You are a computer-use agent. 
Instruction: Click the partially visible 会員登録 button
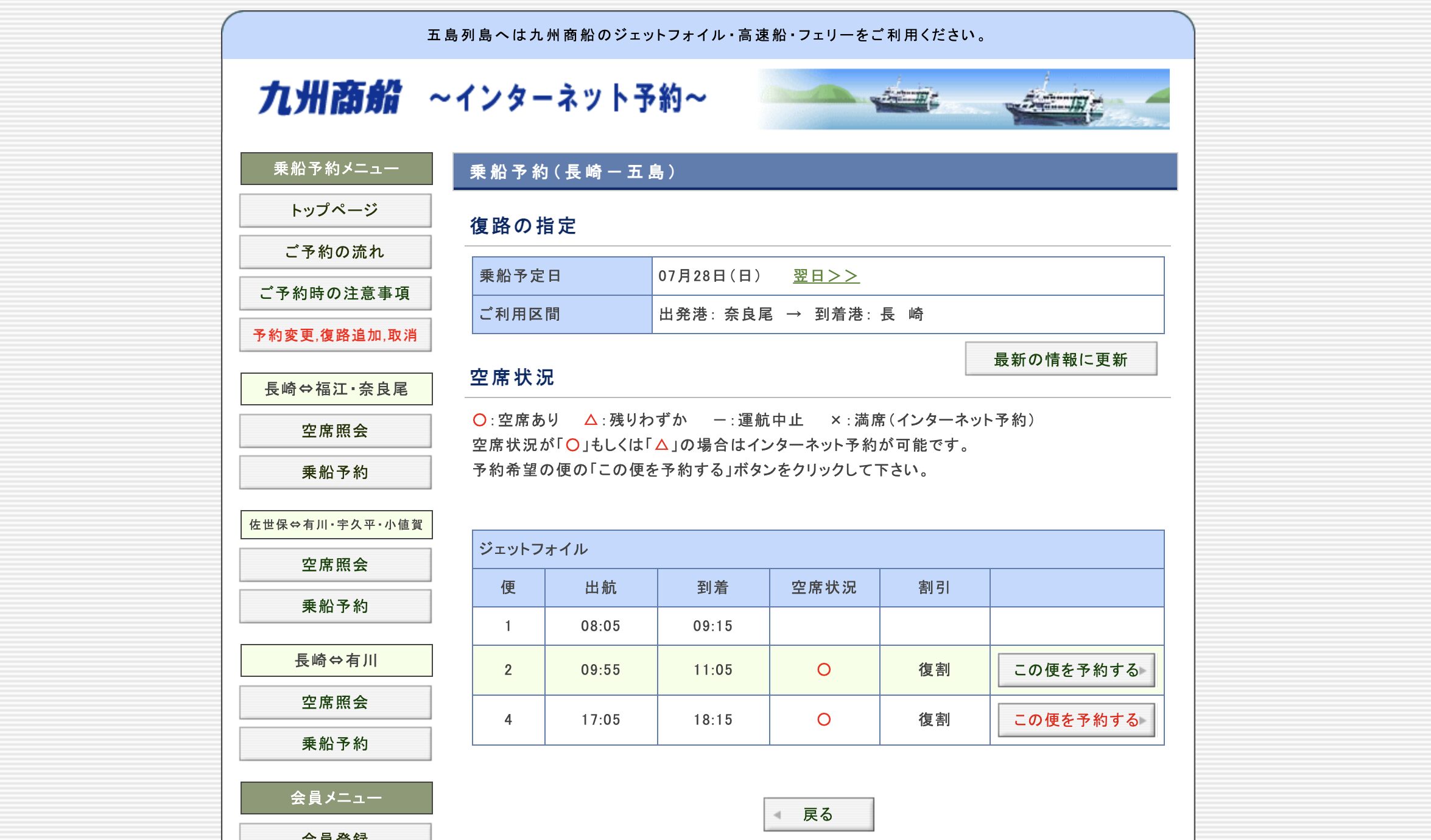click(336, 832)
